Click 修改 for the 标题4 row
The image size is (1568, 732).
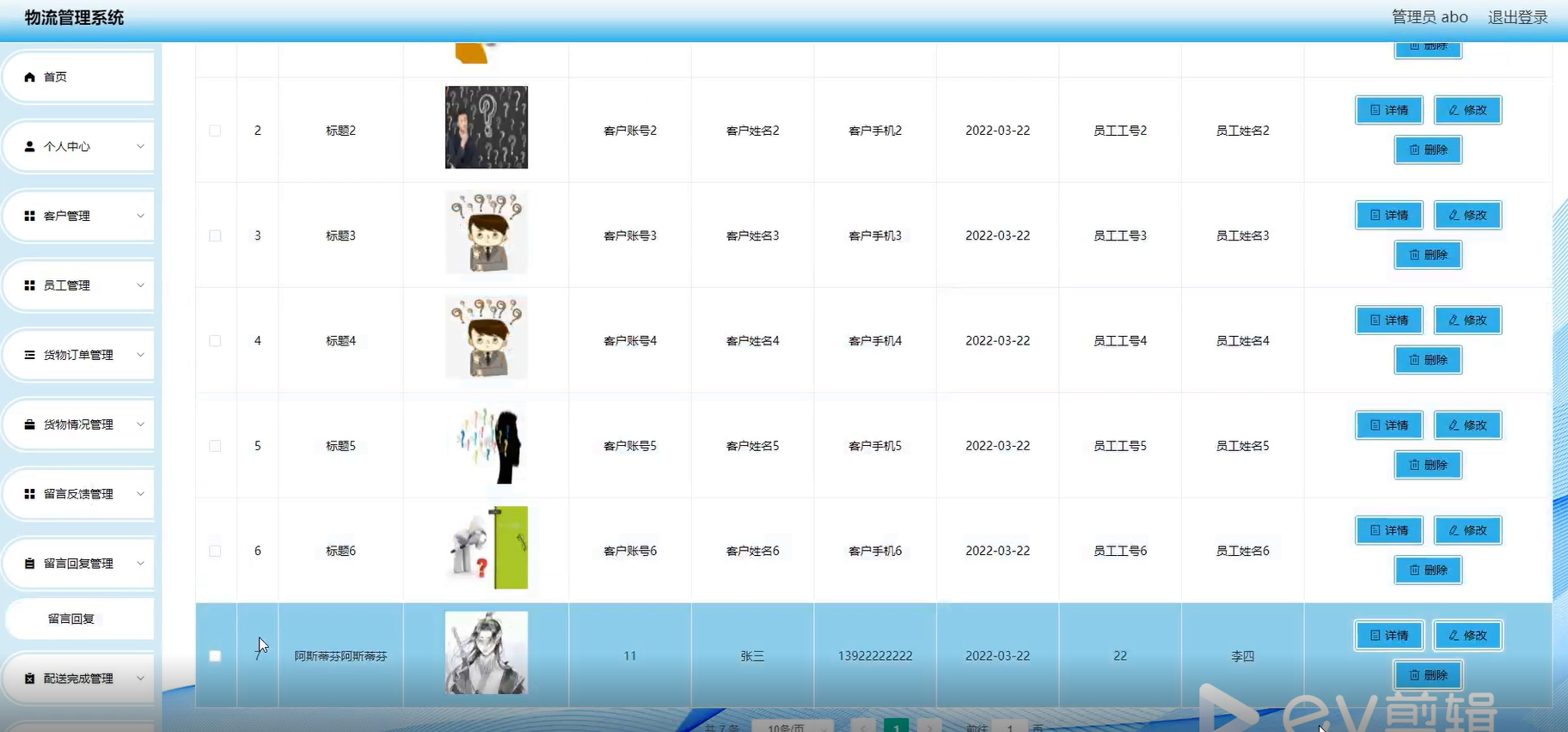point(1467,320)
